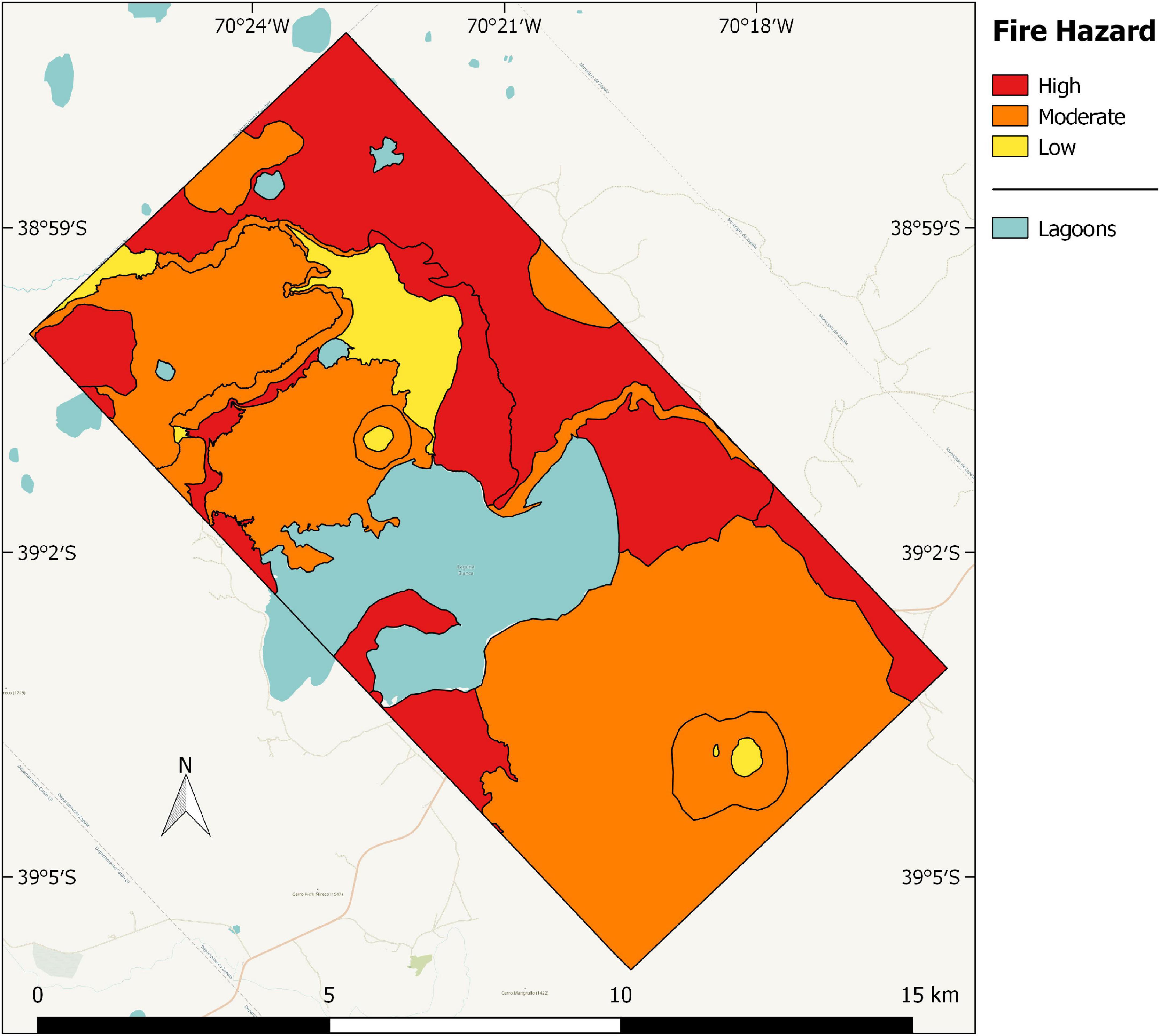The height and width of the screenshot is (1036, 1160).
Task: Click the 'Moderate' legend label
Action: [1082, 117]
